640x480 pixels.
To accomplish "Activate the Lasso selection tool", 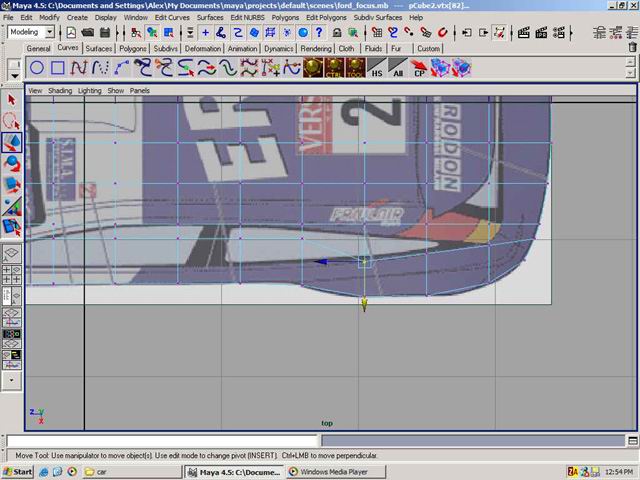I will point(12,121).
